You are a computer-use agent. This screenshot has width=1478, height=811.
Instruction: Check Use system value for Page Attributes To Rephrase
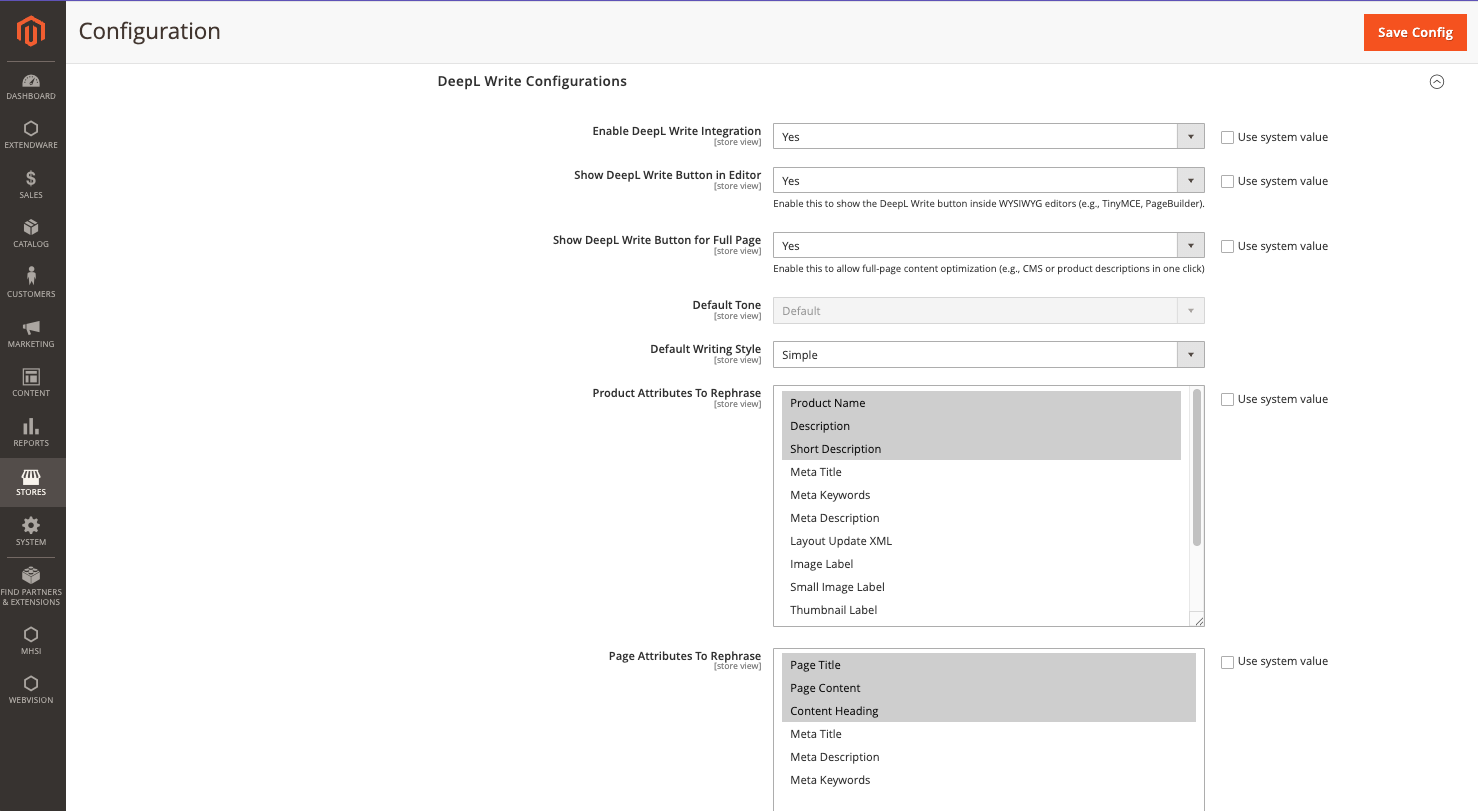tap(1227, 661)
